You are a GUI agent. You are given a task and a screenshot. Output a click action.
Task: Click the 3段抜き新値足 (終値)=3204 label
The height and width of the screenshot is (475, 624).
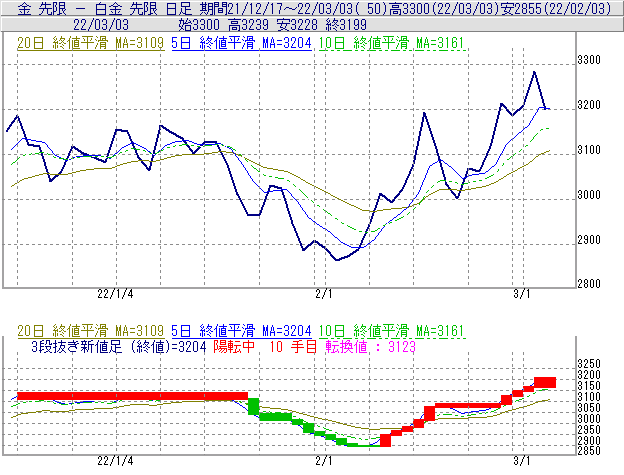click(x=119, y=347)
